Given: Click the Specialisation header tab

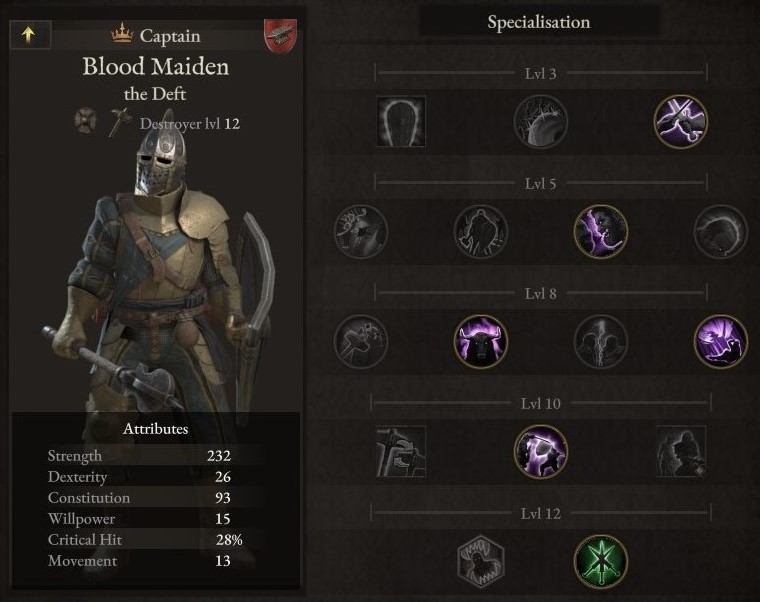Looking at the screenshot, I should coord(539,22).
